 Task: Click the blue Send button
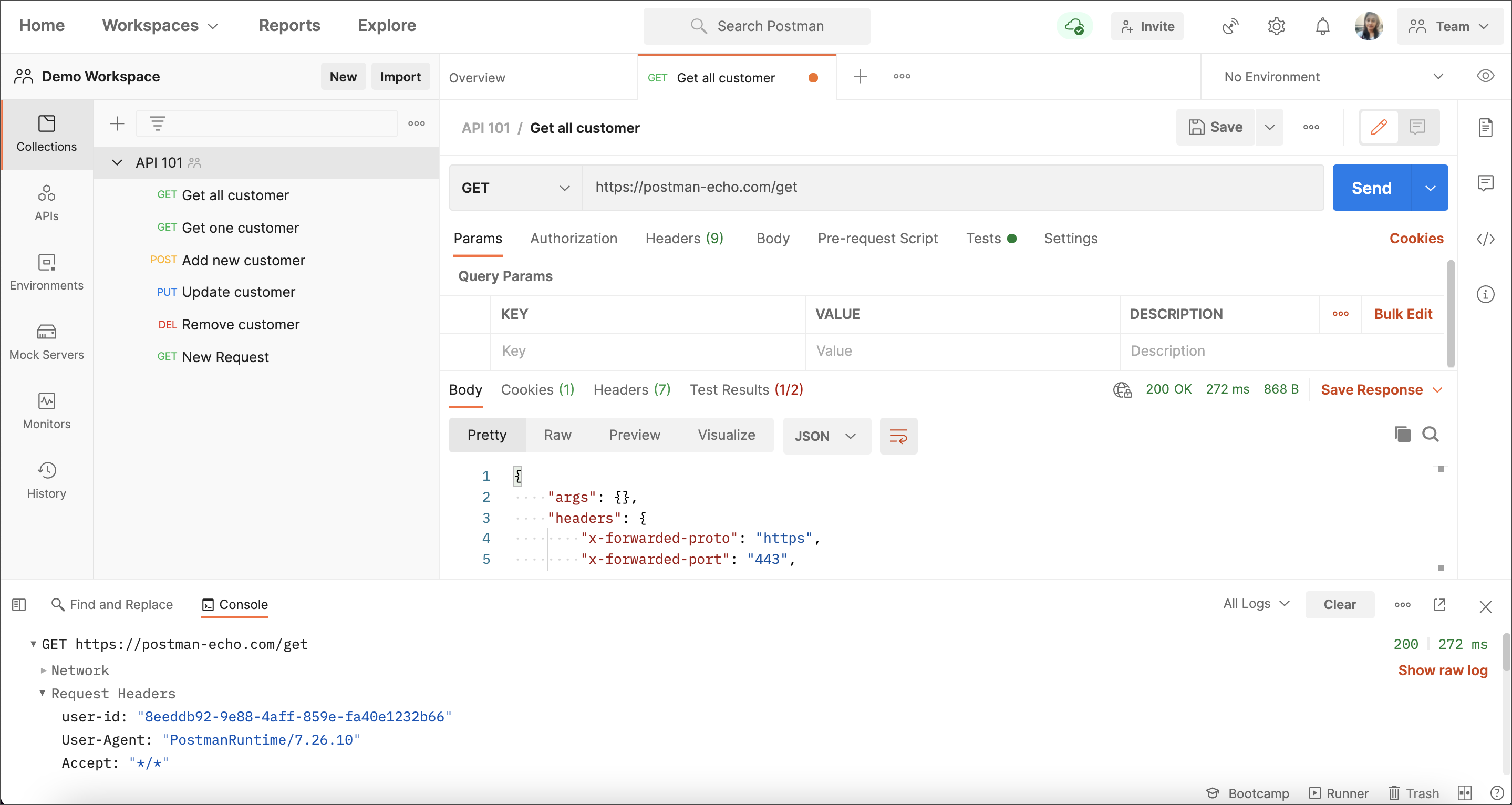coord(1371,188)
